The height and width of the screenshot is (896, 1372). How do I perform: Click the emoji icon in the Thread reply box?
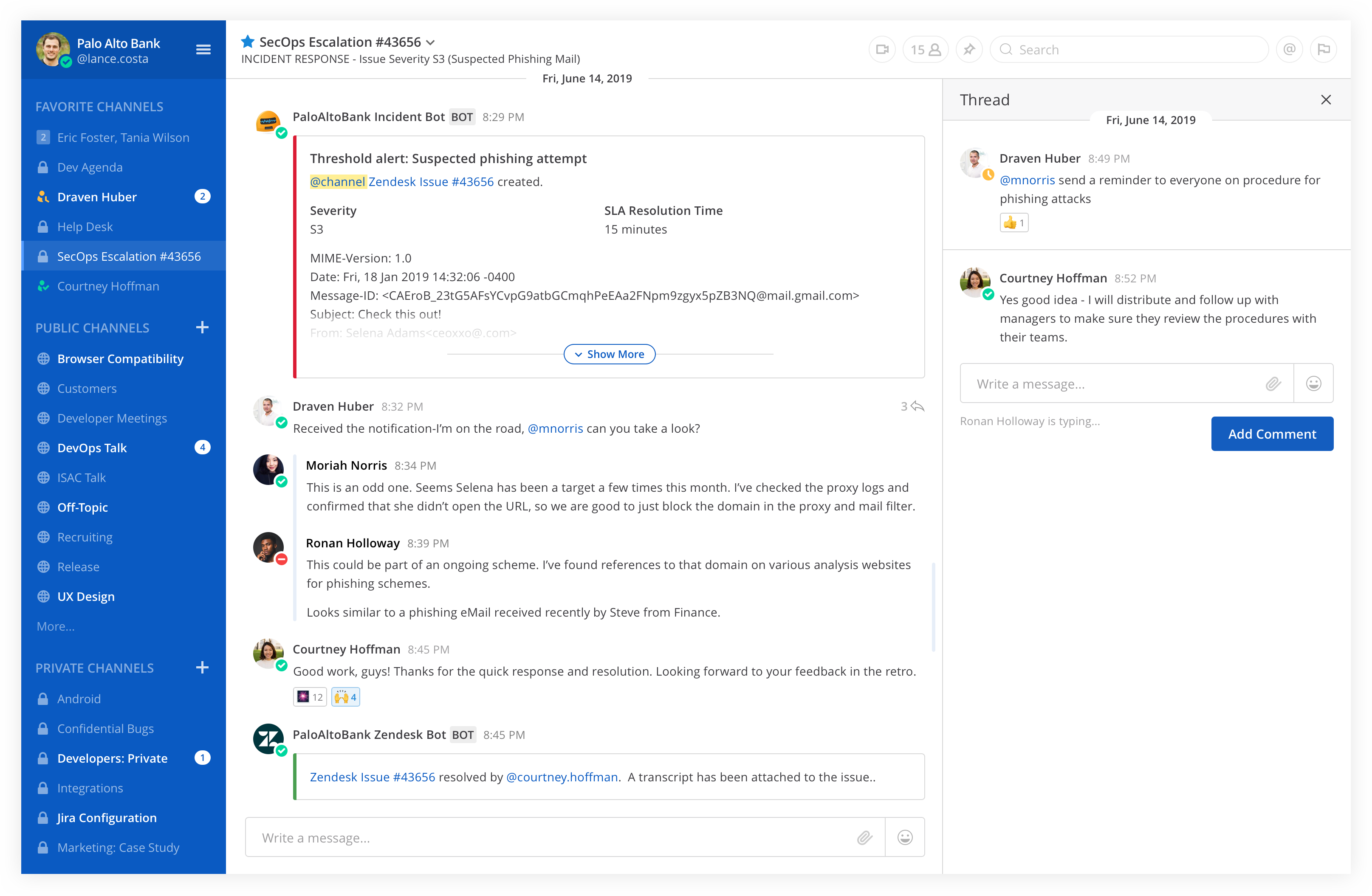[1313, 383]
